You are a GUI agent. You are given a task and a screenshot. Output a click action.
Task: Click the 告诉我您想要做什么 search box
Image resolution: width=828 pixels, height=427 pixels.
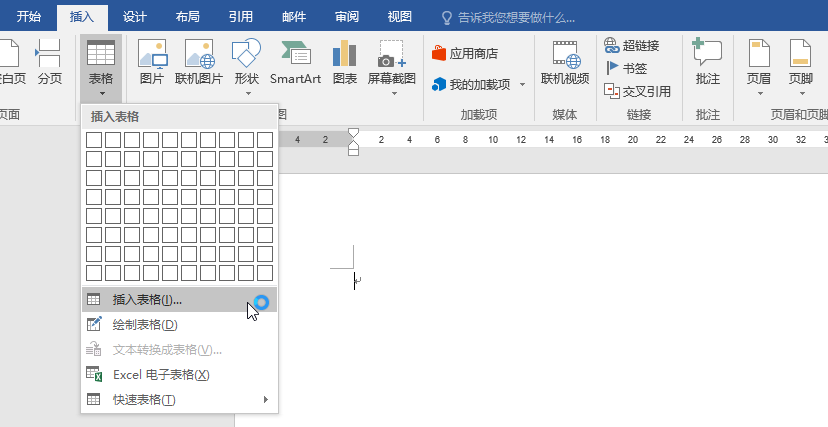pyautogui.click(x=515, y=17)
